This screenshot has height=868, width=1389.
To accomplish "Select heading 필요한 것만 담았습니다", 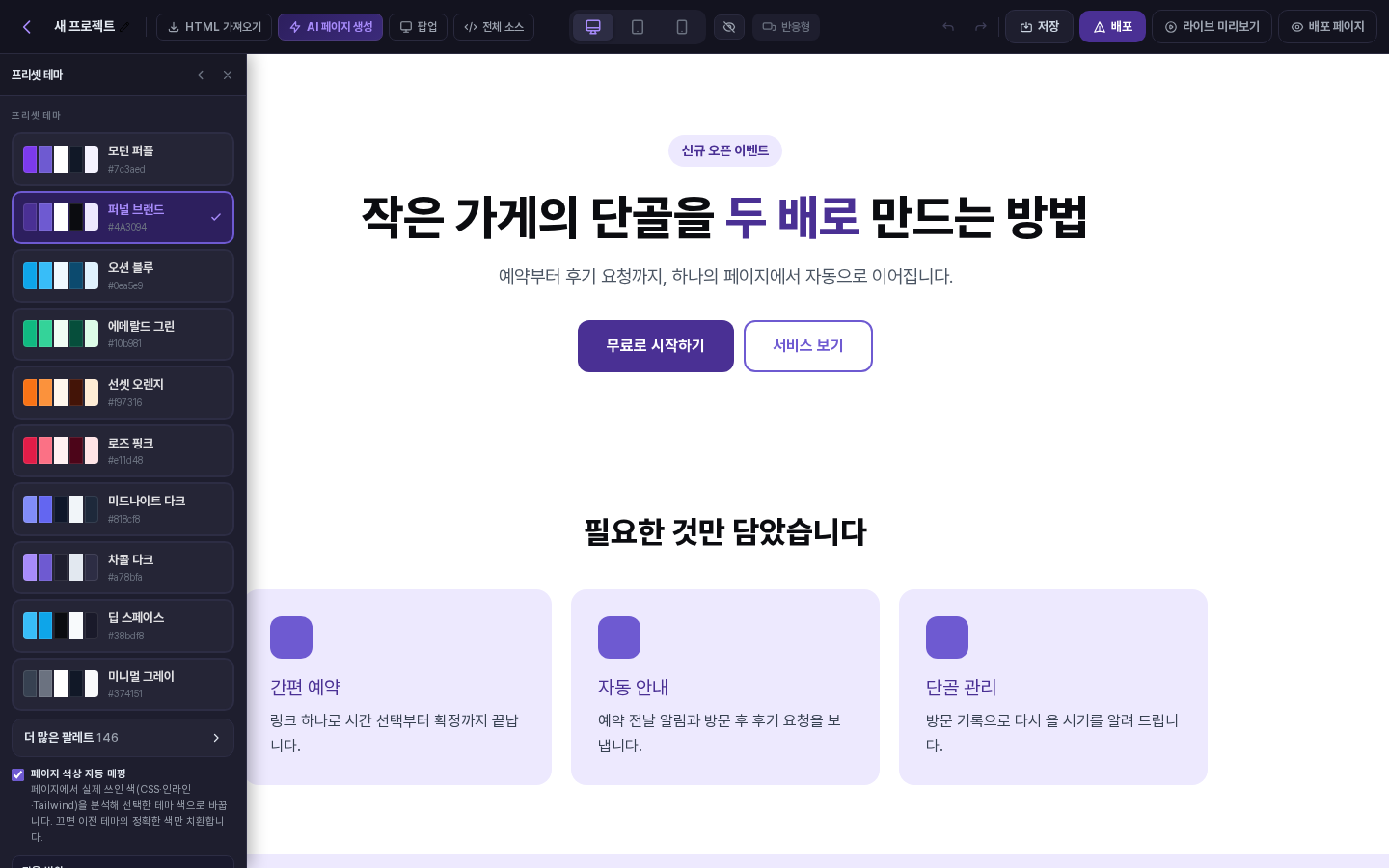I will click(725, 531).
